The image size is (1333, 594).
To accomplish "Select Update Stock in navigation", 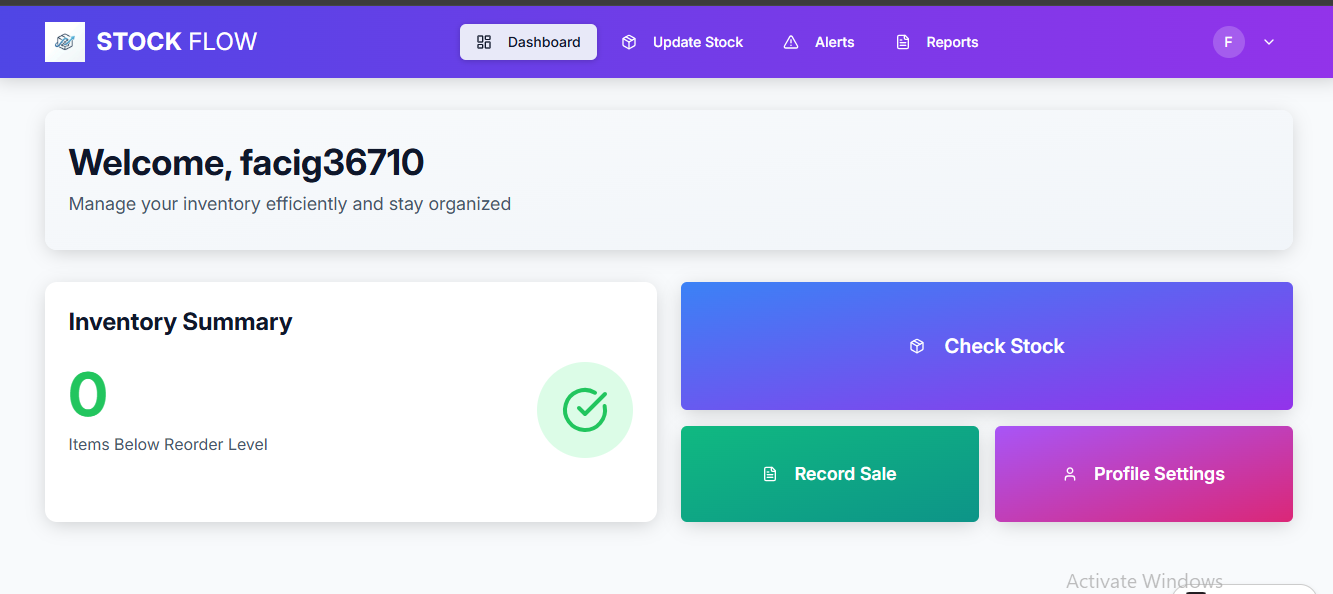I will [x=682, y=42].
